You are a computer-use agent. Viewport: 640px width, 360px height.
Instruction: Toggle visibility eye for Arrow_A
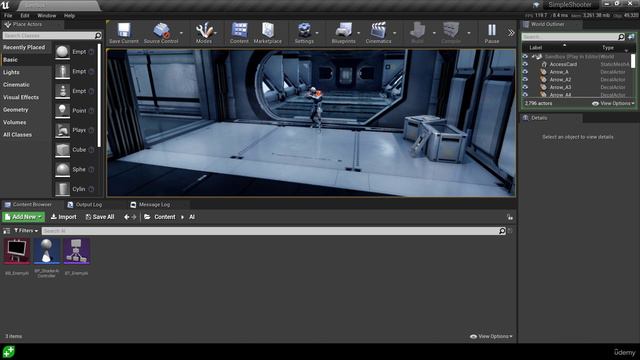click(x=525, y=72)
